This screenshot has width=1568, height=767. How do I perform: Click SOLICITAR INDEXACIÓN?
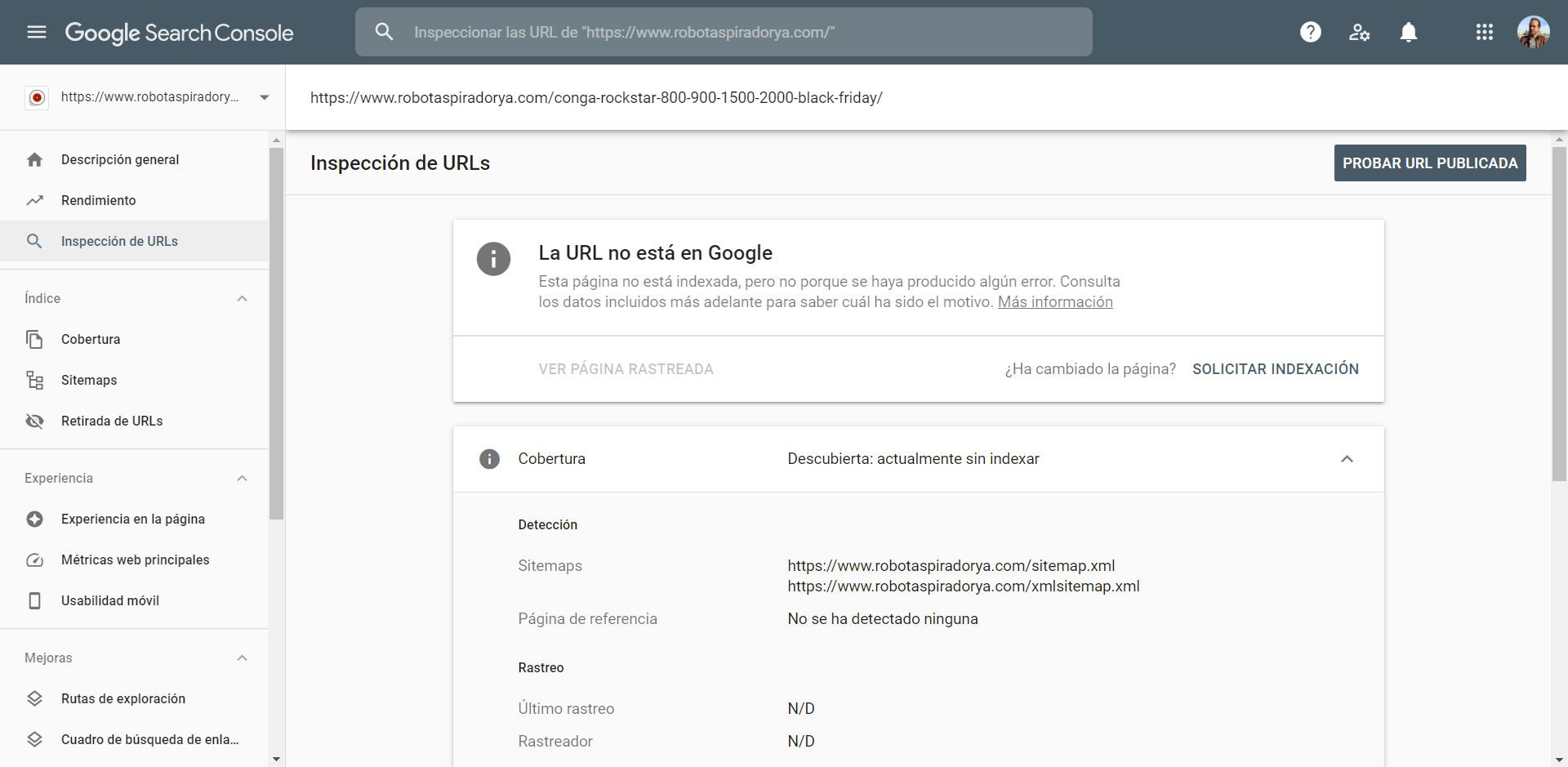click(x=1276, y=369)
